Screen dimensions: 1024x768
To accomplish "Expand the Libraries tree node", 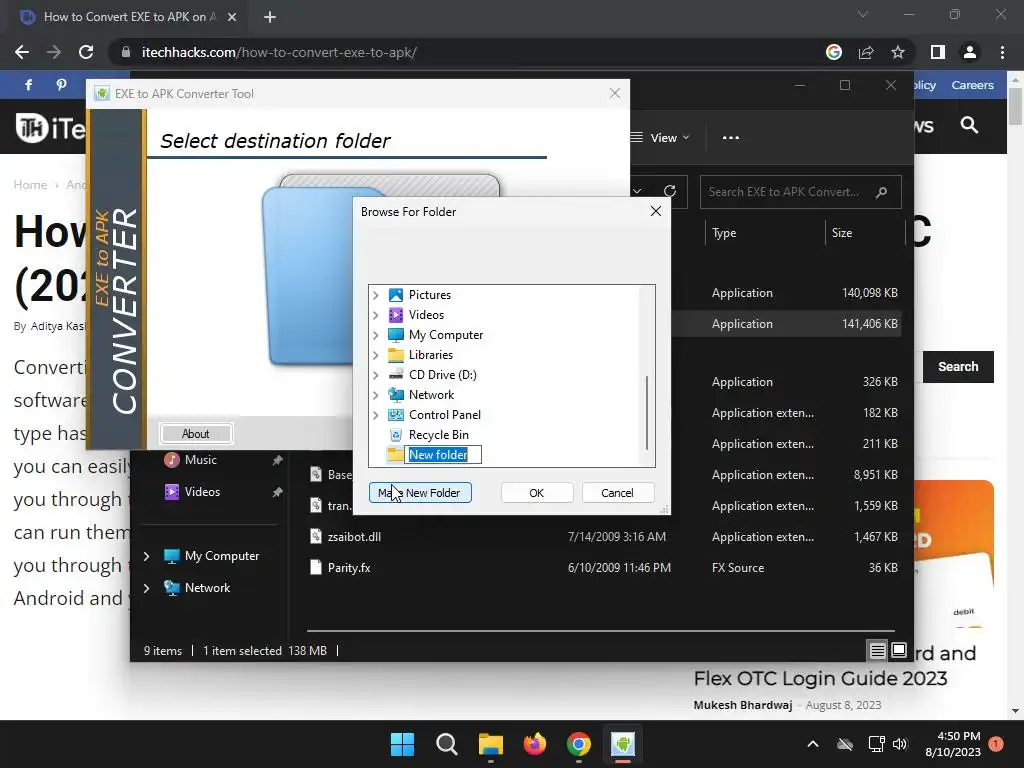I will [376, 355].
